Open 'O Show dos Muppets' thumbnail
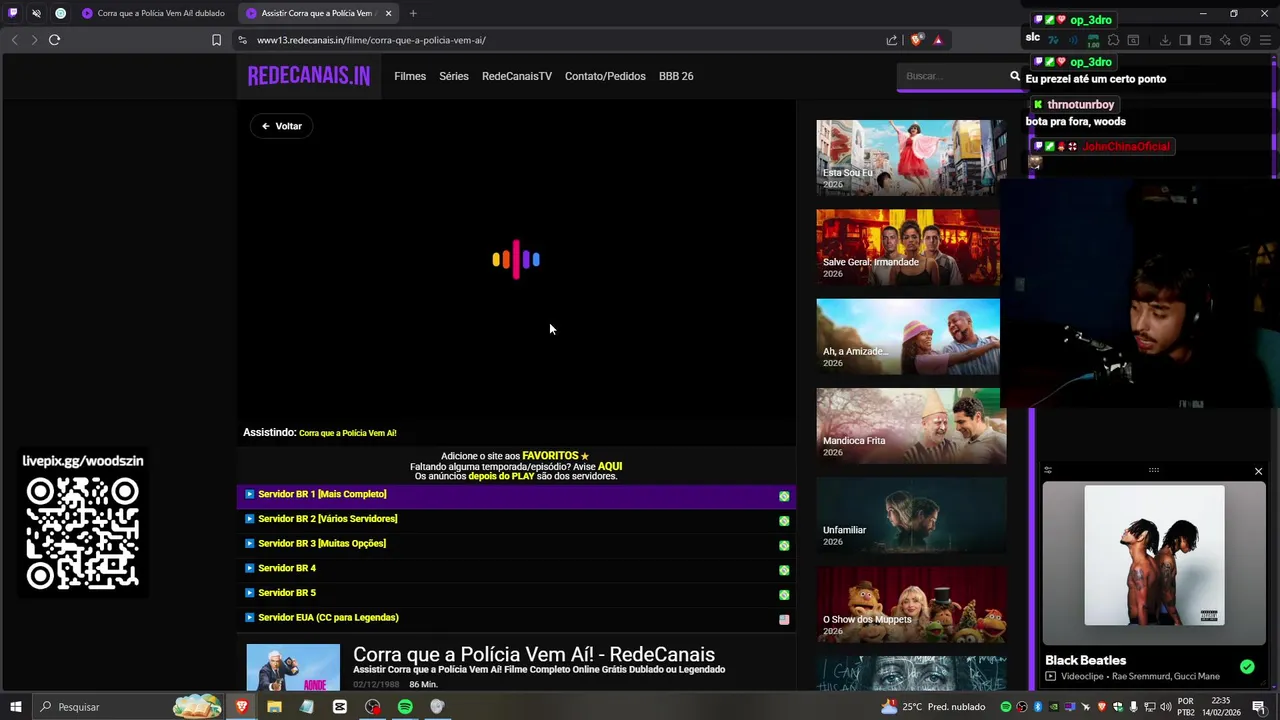The image size is (1280, 720). point(911,604)
